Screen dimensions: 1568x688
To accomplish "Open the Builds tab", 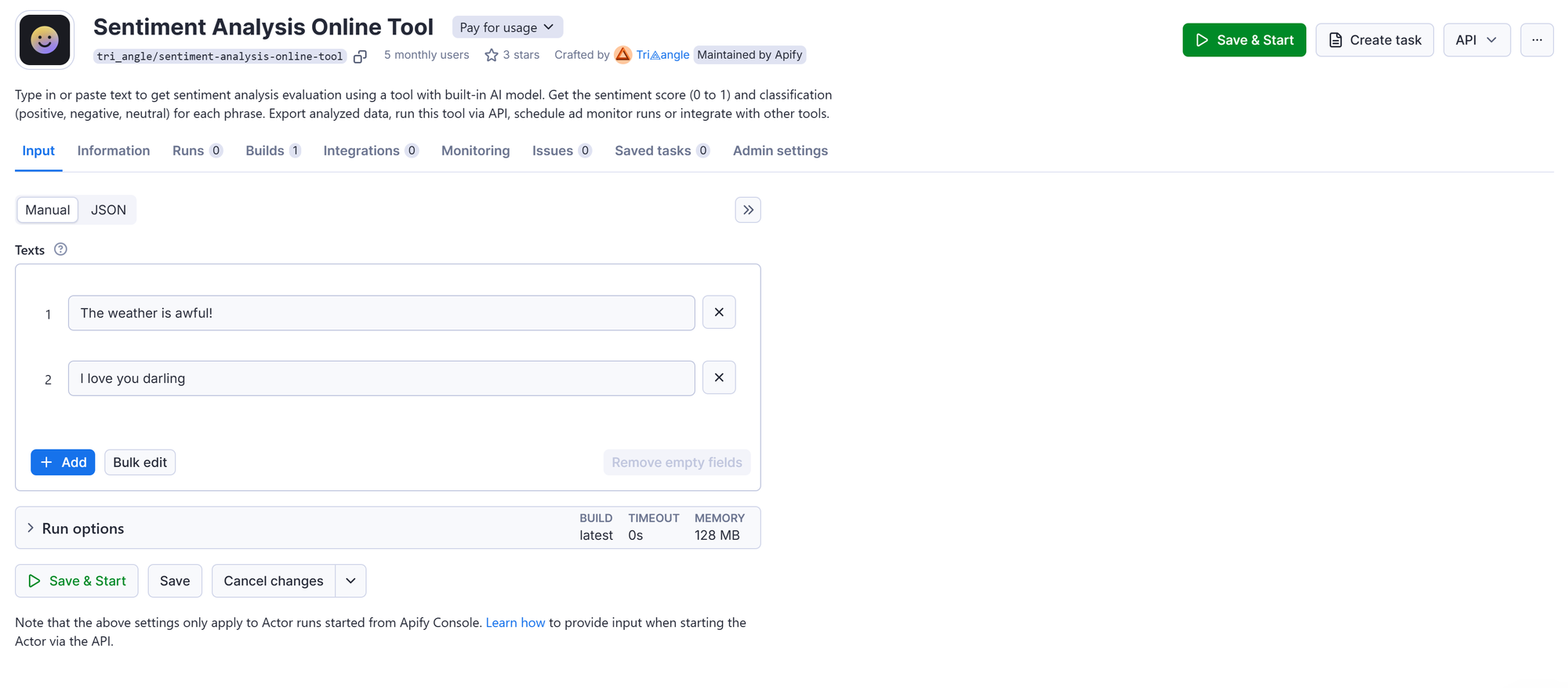I will 273,151.
